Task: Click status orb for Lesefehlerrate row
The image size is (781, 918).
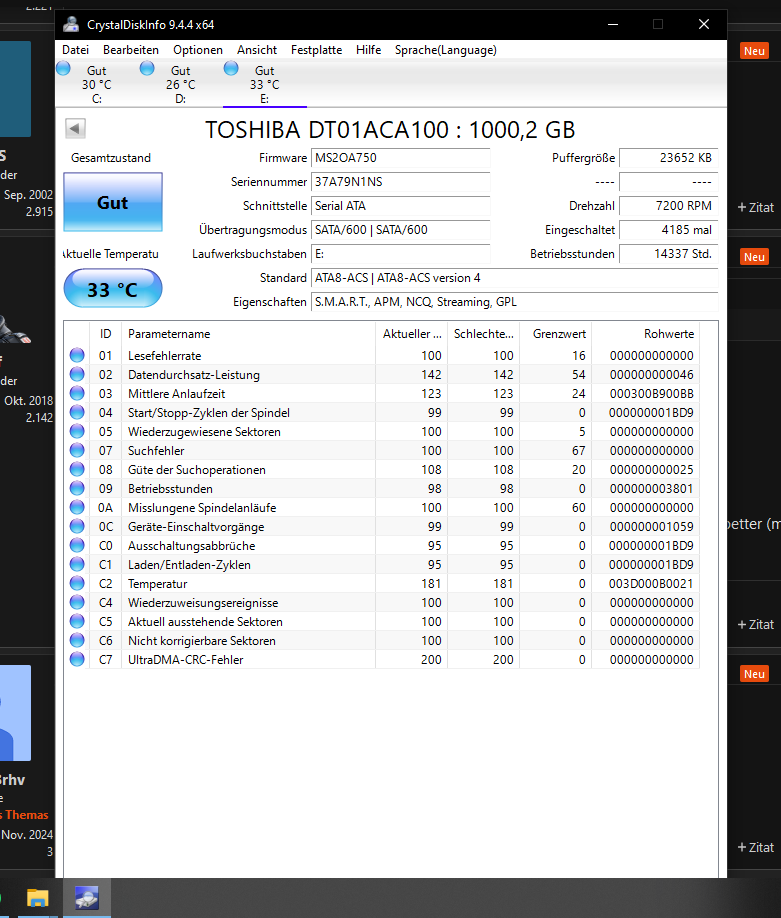Action: pos(77,355)
